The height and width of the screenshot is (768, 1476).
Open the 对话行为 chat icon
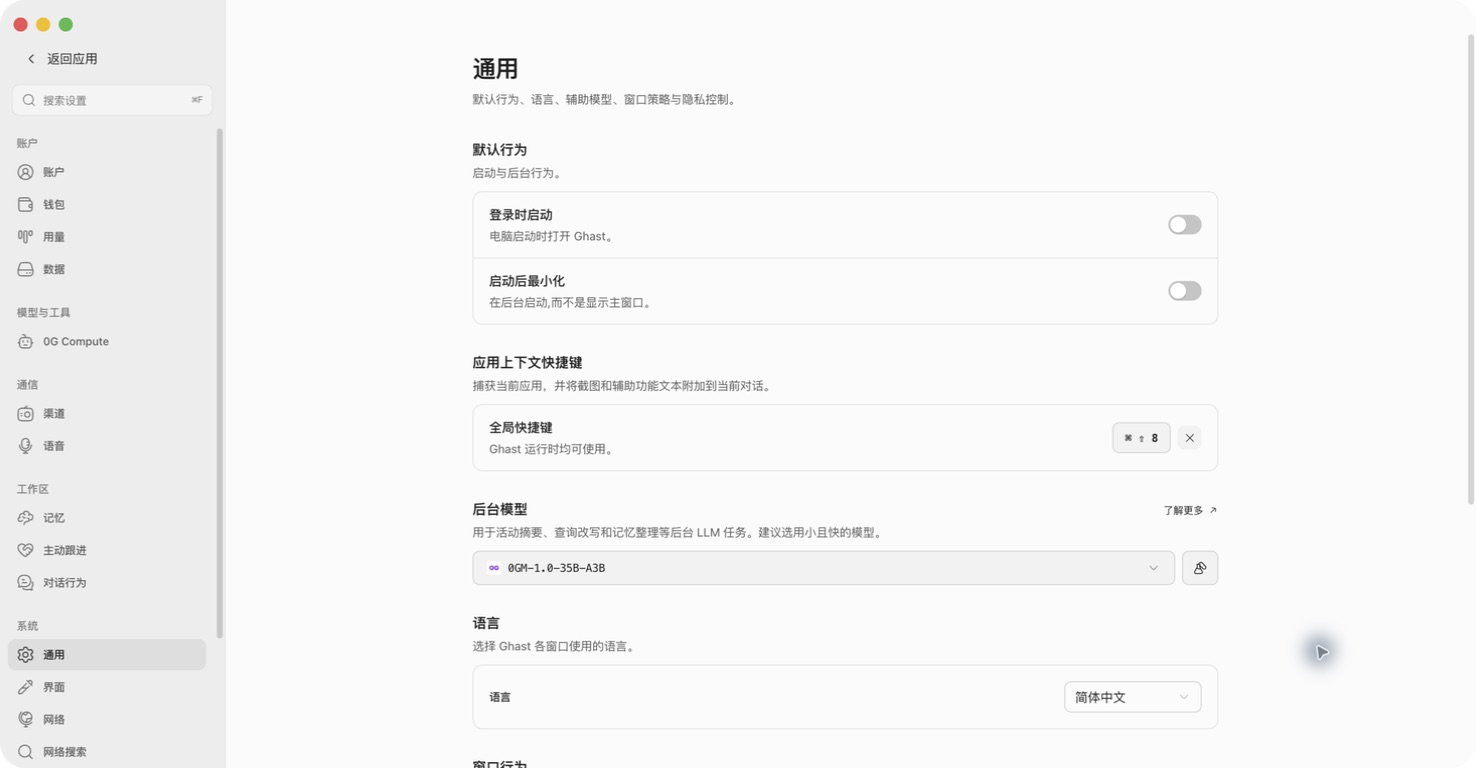pos(26,582)
